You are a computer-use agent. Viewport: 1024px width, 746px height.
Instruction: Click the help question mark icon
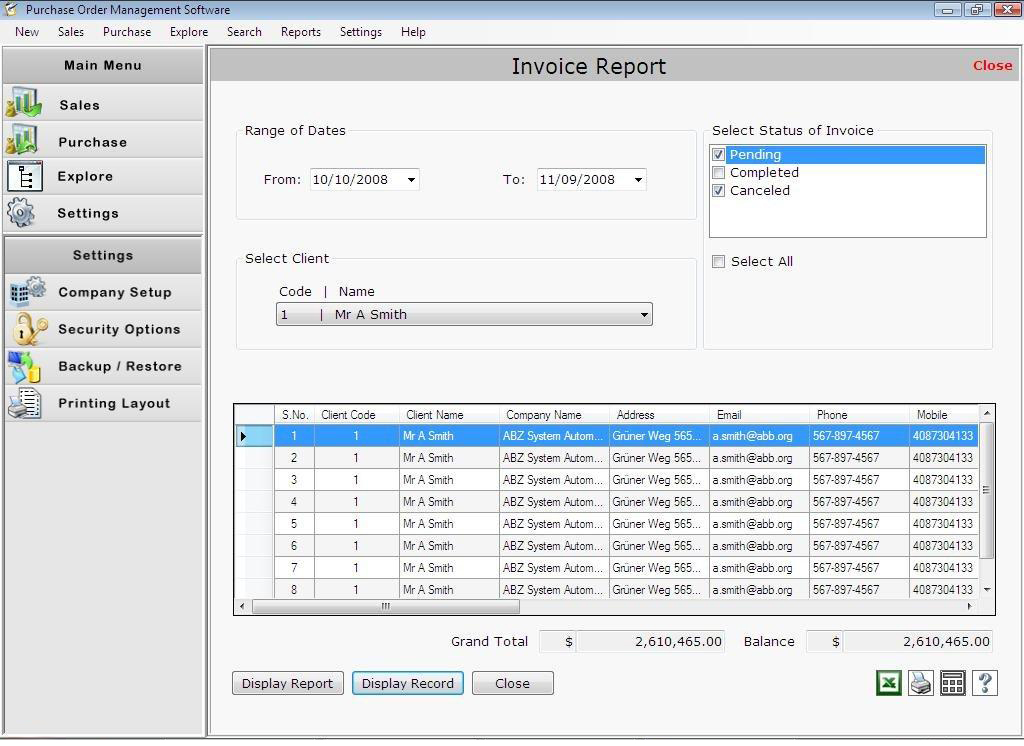[x=984, y=683]
